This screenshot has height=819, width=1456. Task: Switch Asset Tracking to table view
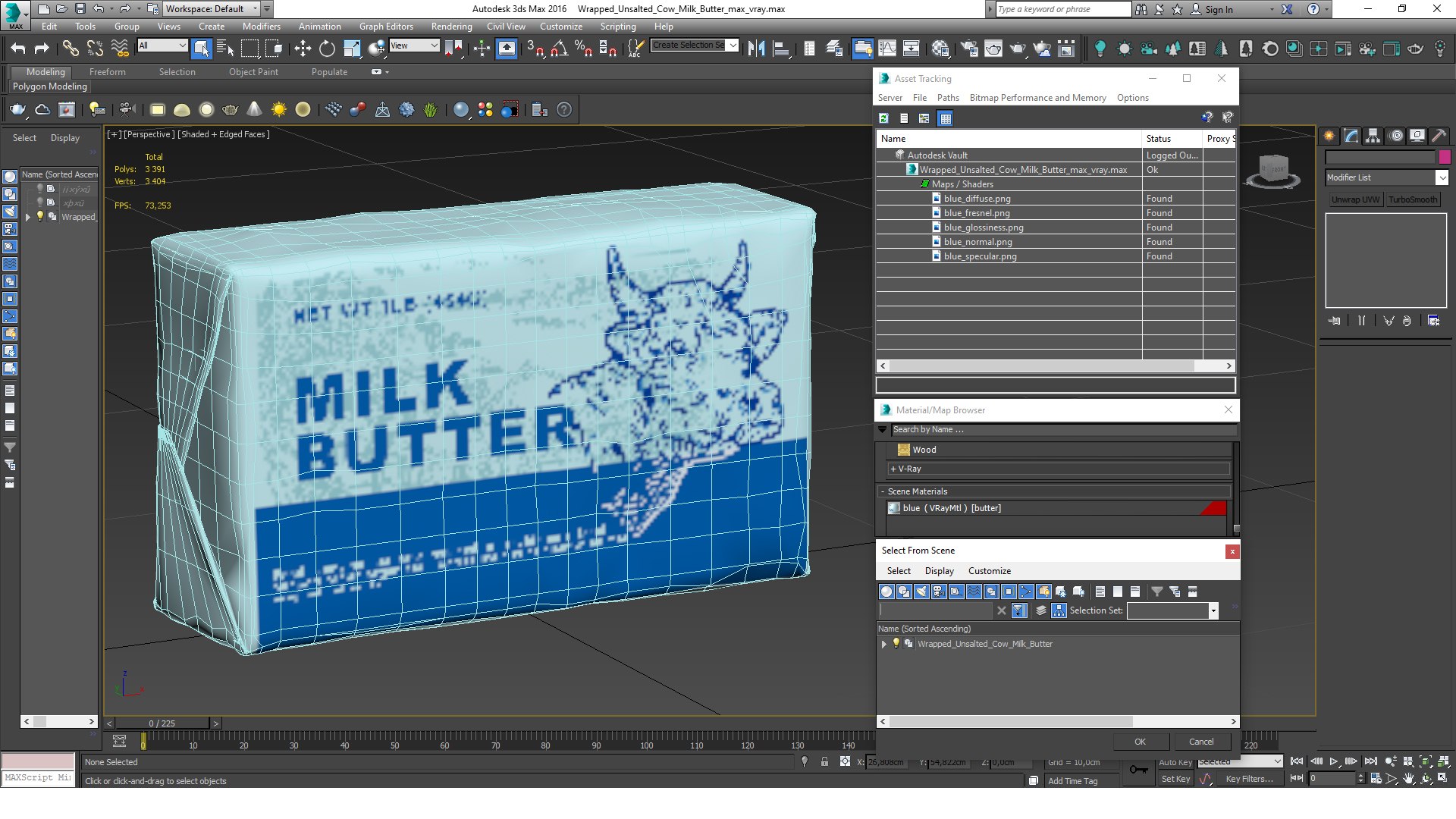pos(945,118)
